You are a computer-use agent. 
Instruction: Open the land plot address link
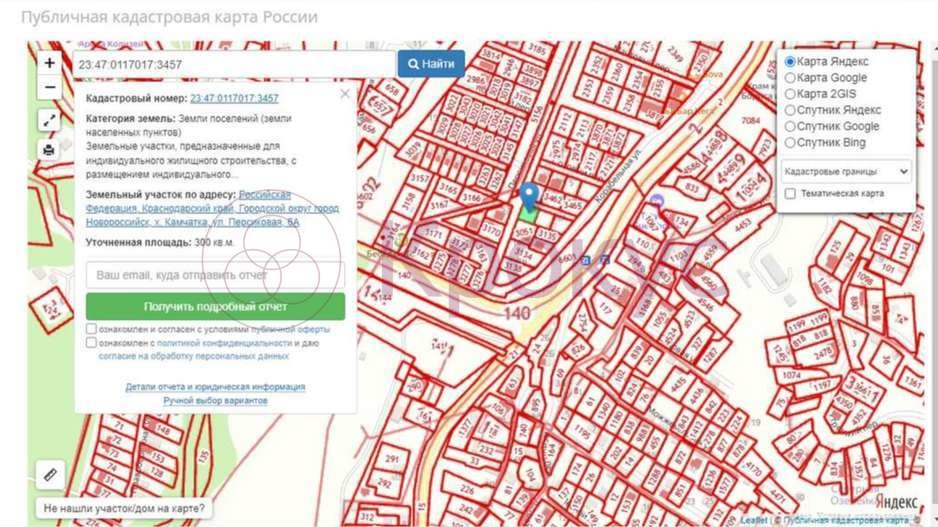coord(212,208)
